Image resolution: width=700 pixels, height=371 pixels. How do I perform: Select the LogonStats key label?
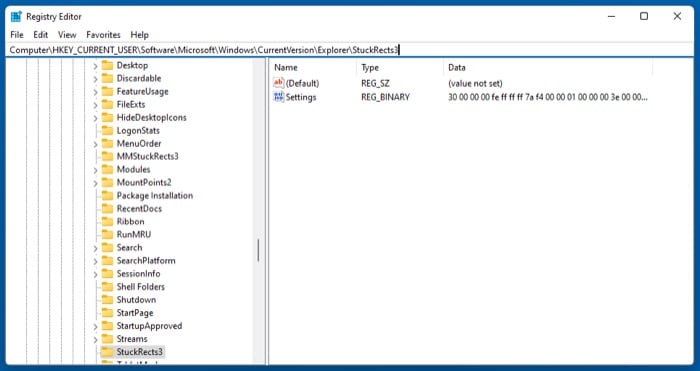coord(138,130)
